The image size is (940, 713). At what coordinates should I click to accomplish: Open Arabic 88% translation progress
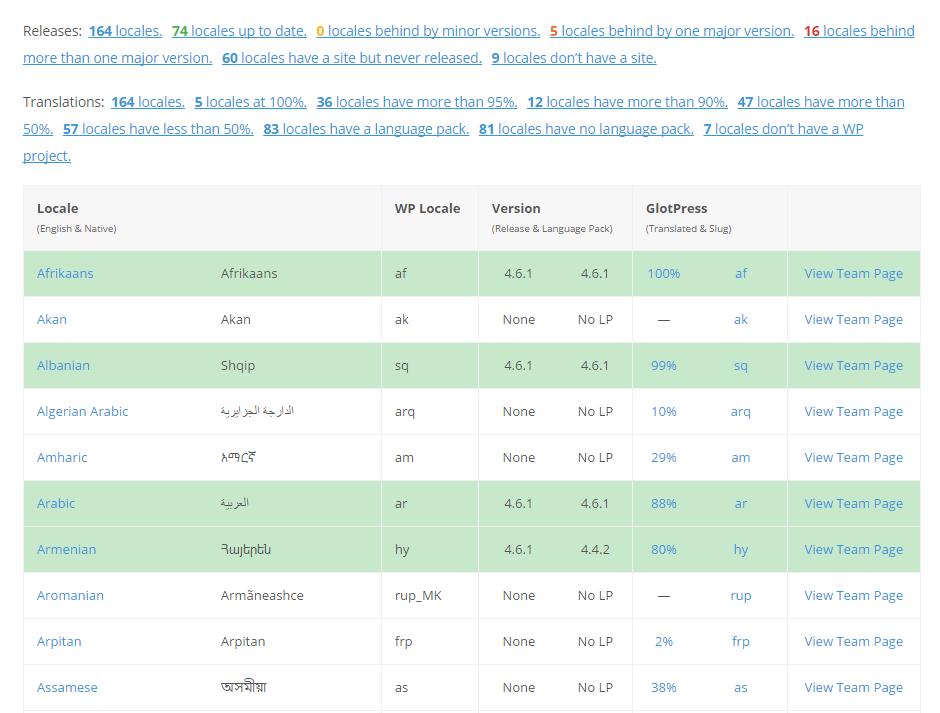664,504
